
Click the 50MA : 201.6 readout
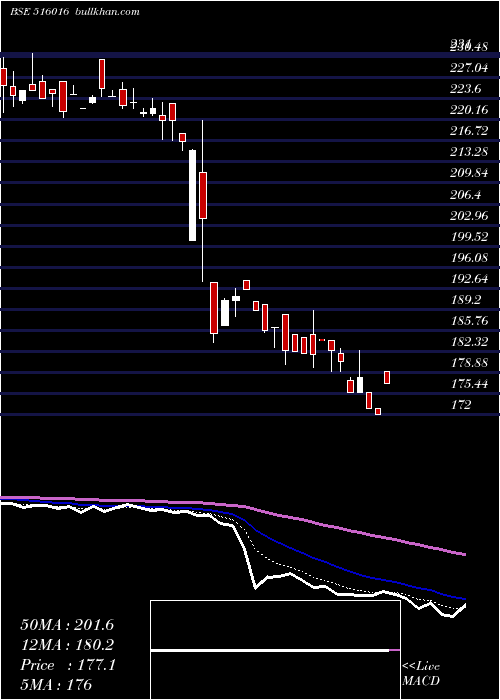[67, 625]
